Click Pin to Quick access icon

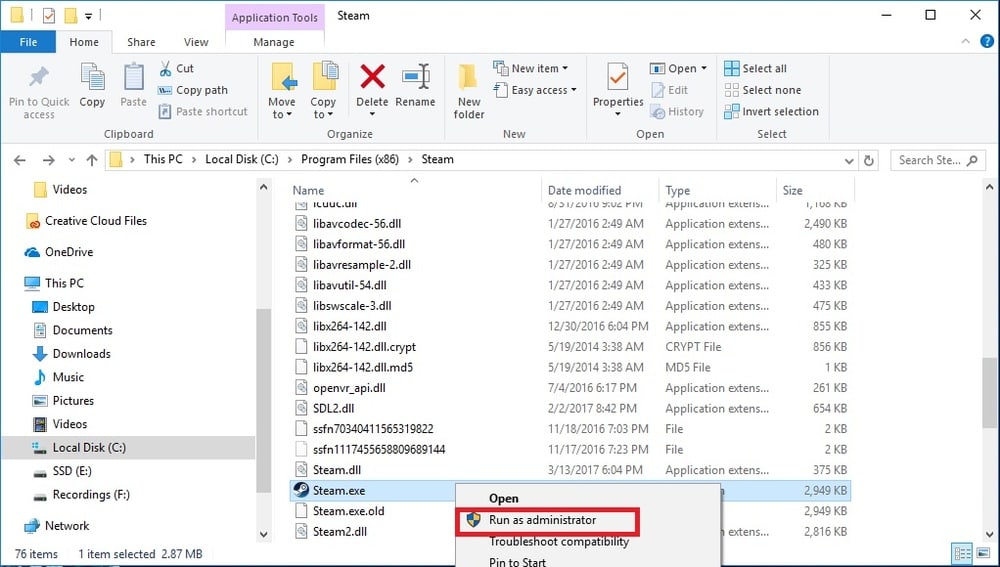pos(39,77)
